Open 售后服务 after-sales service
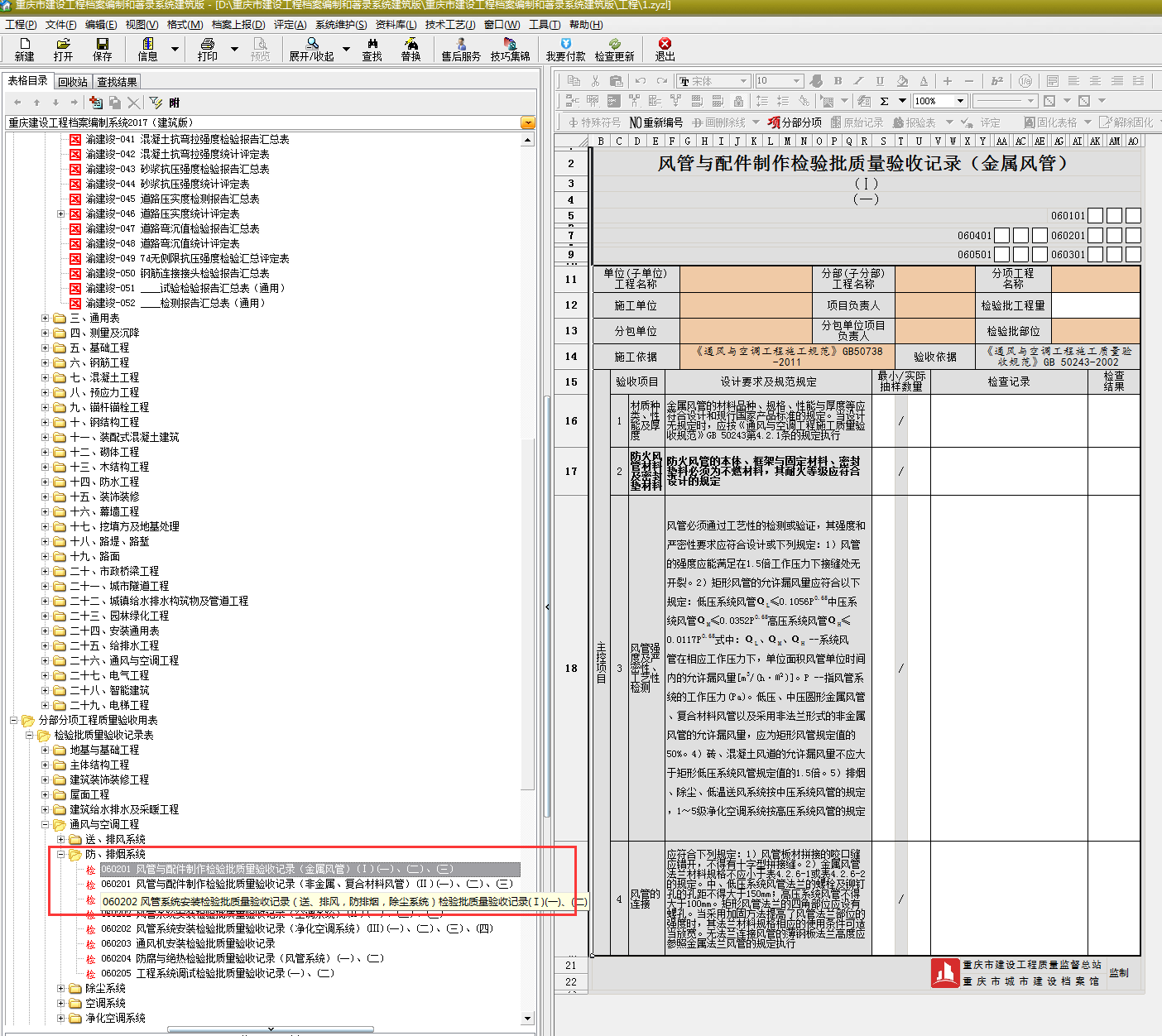 click(461, 49)
